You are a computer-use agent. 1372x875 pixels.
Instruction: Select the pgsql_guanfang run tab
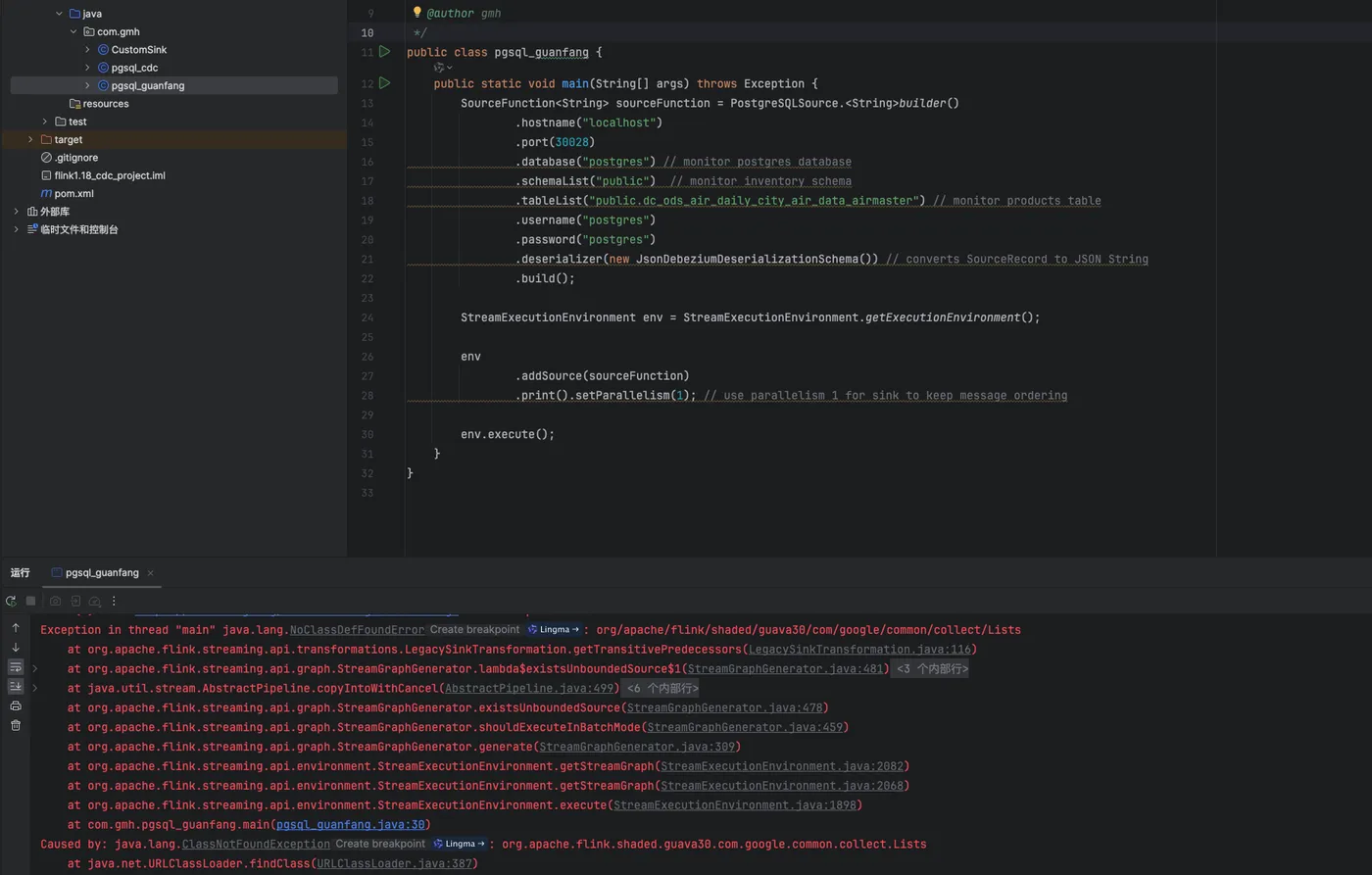(x=101, y=572)
